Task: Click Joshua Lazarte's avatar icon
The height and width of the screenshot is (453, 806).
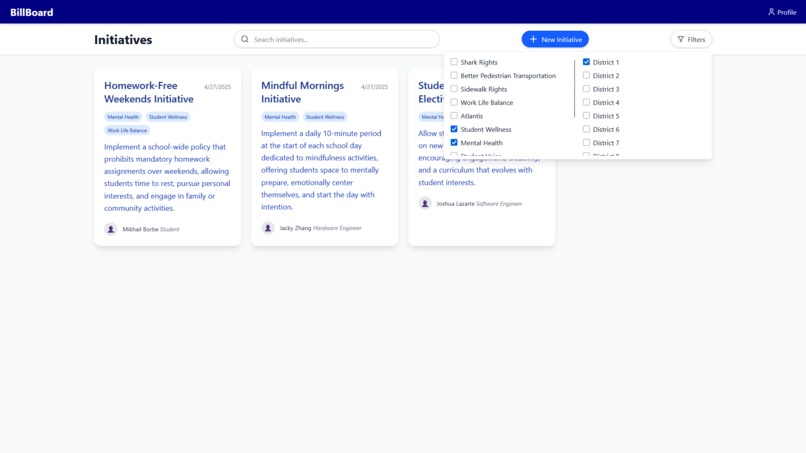Action: (x=425, y=204)
